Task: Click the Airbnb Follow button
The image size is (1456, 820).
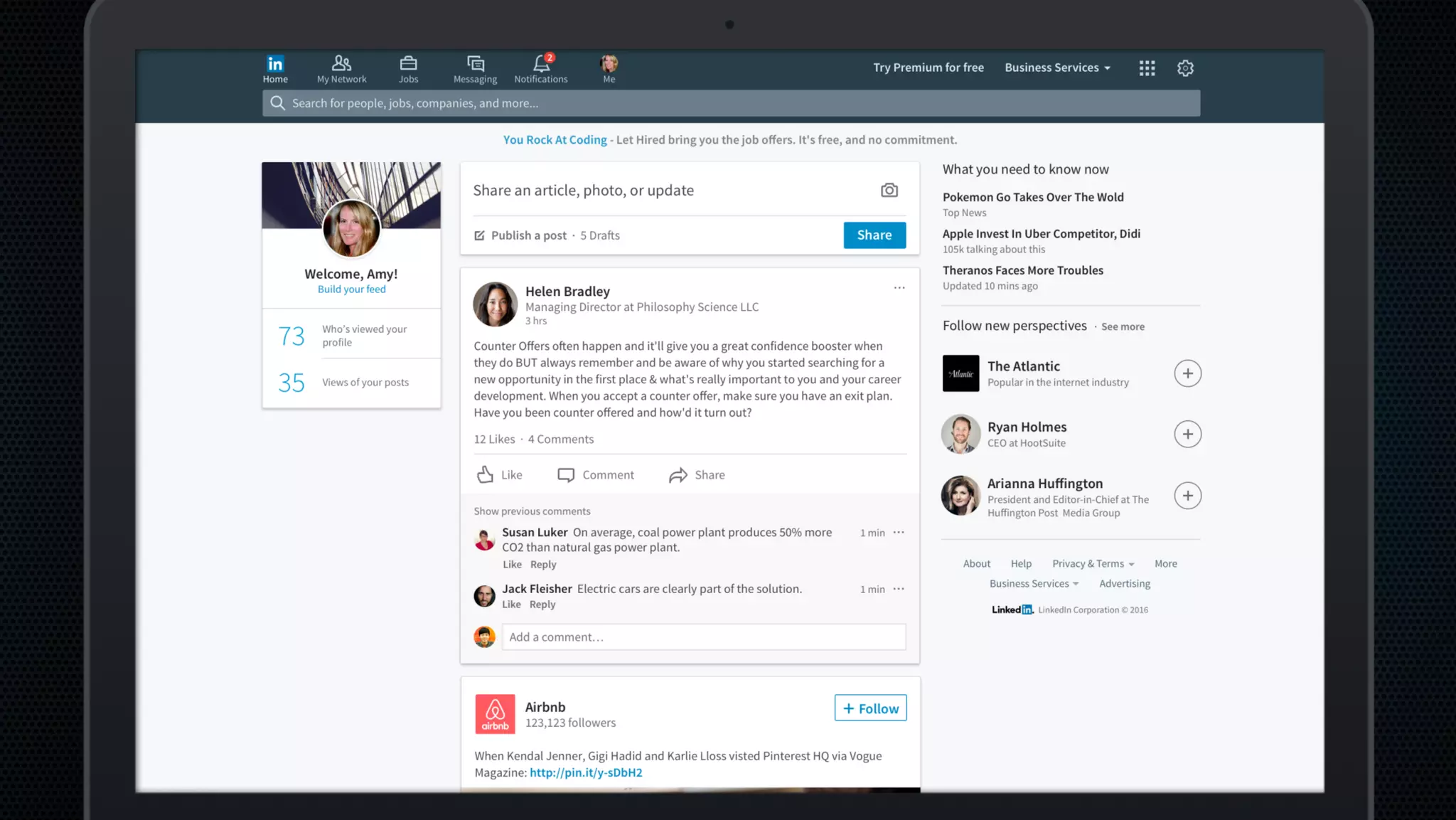Action: pyautogui.click(x=870, y=708)
